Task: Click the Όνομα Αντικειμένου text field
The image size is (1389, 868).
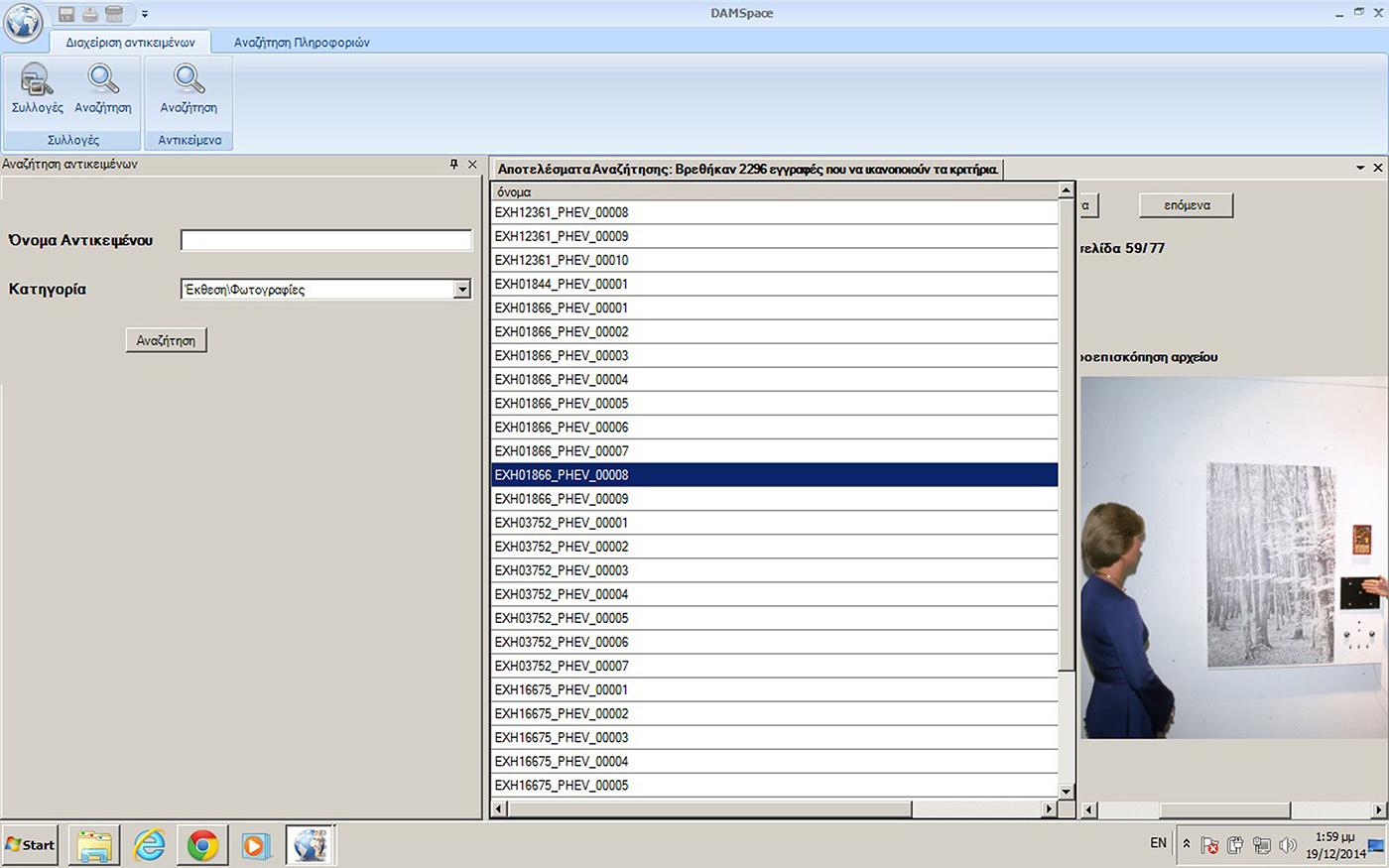Action: point(326,240)
